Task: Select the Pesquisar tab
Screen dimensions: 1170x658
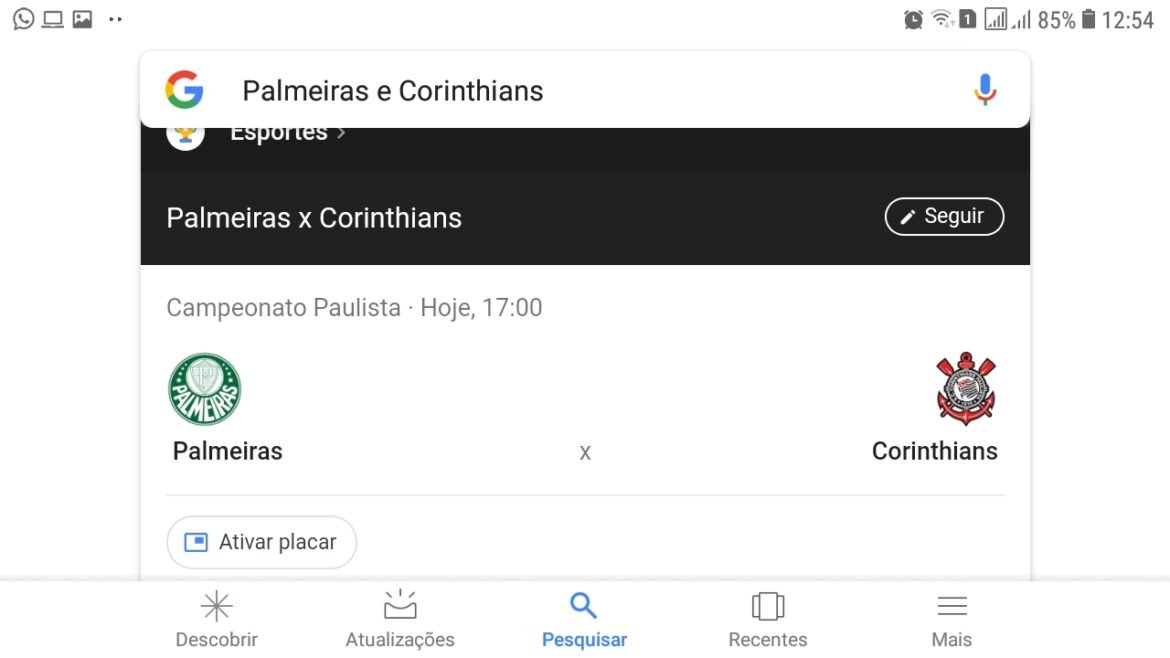Action: (x=584, y=619)
